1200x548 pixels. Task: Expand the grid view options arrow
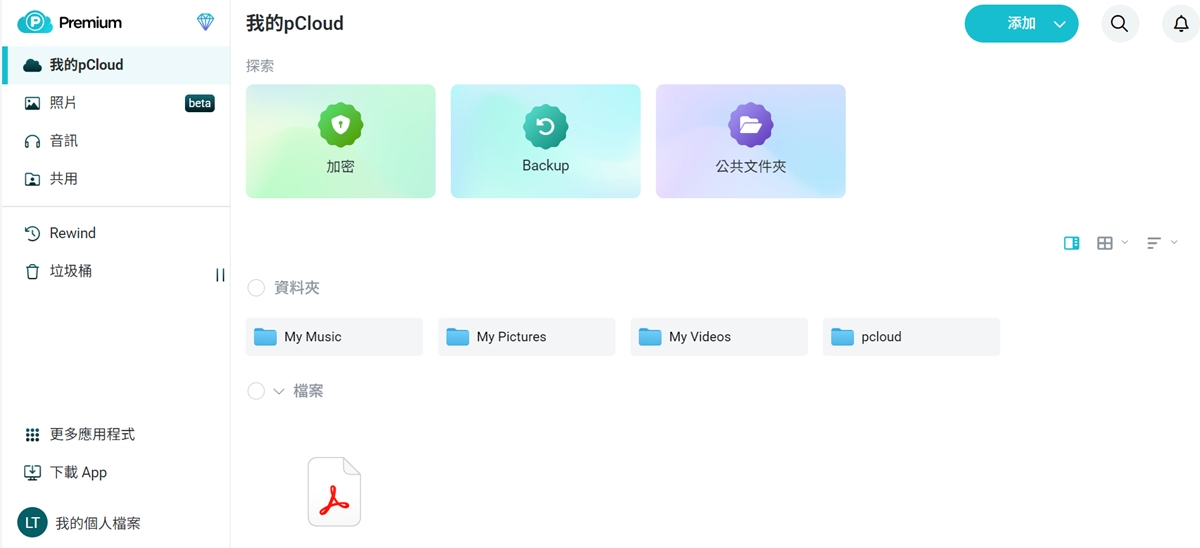(x=1125, y=243)
